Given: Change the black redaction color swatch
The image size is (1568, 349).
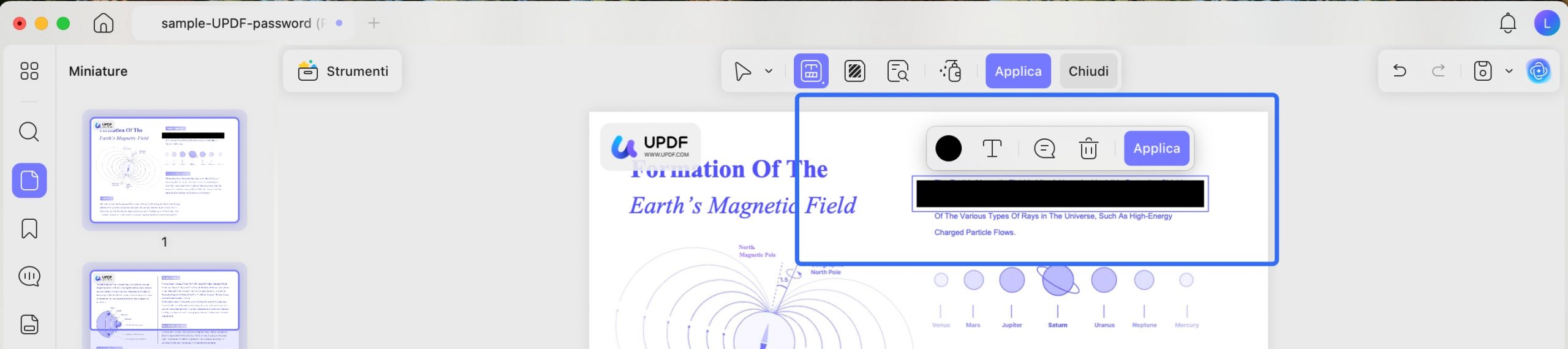Looking at the screenshot, I should point(948,148).
